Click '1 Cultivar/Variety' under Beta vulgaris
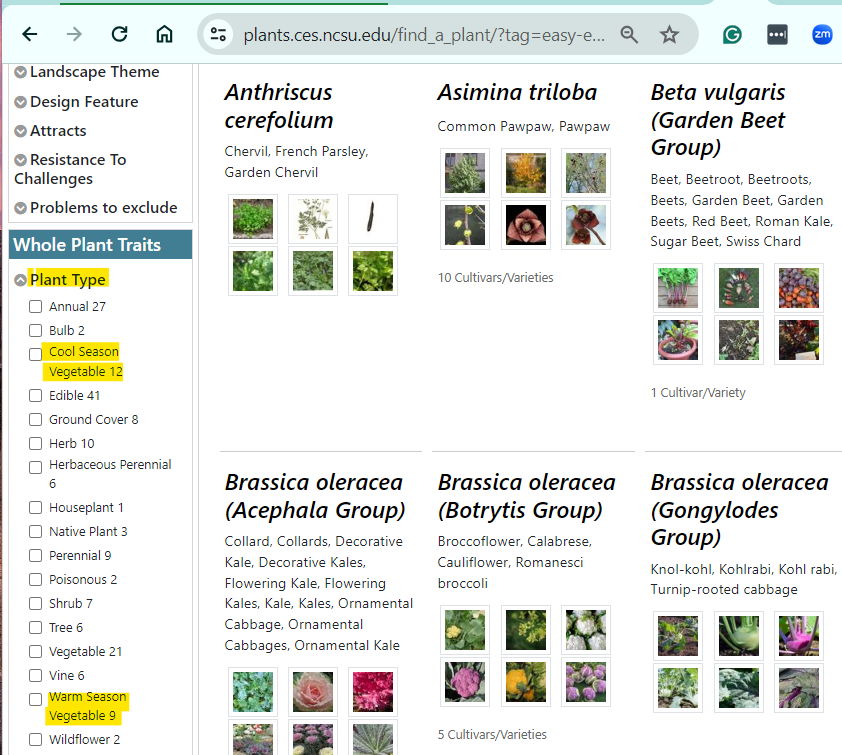Screen dimensions: 842x755 point(698,393)
